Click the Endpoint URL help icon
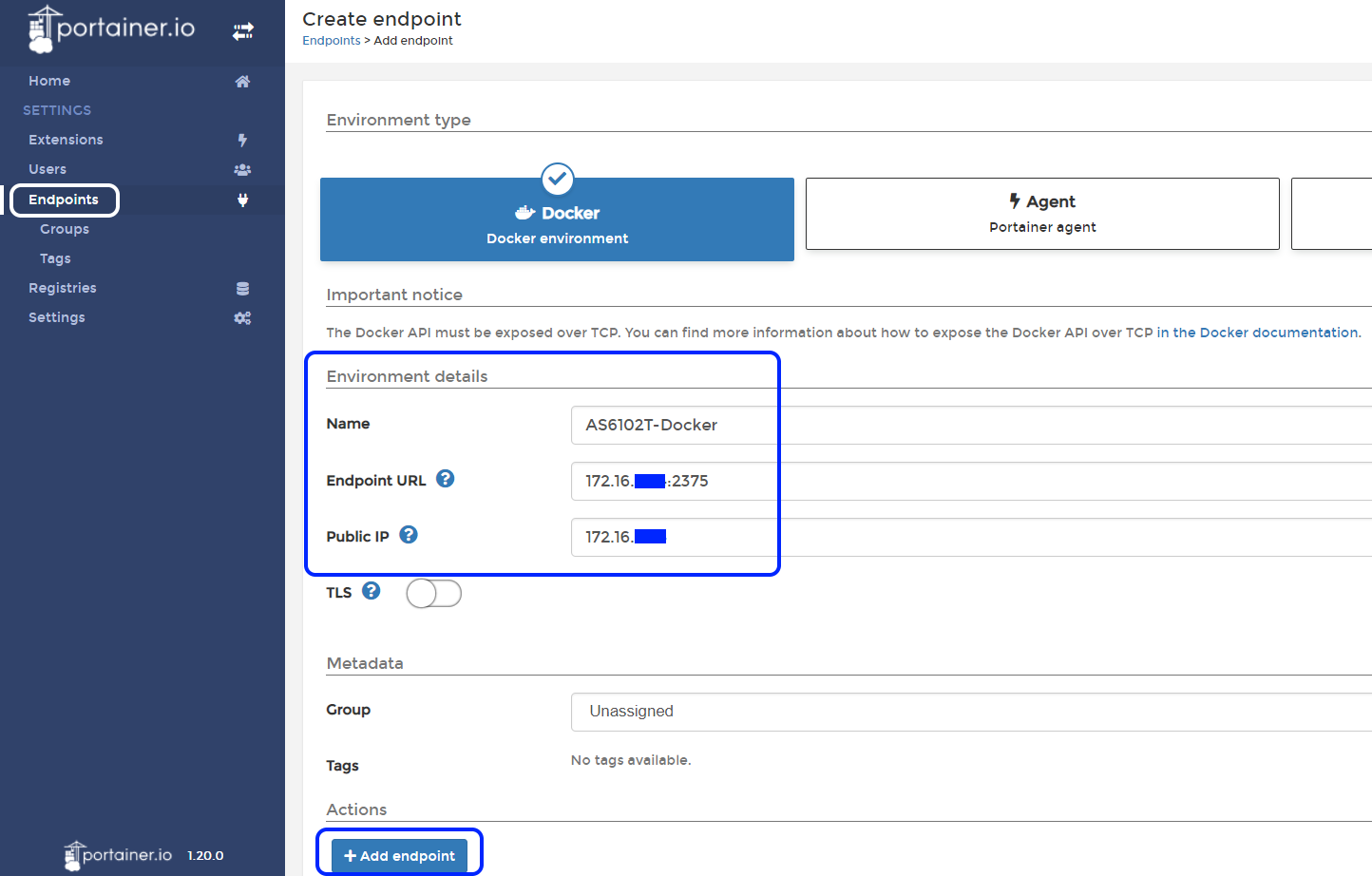The image size is (1372, 876). 445,479
